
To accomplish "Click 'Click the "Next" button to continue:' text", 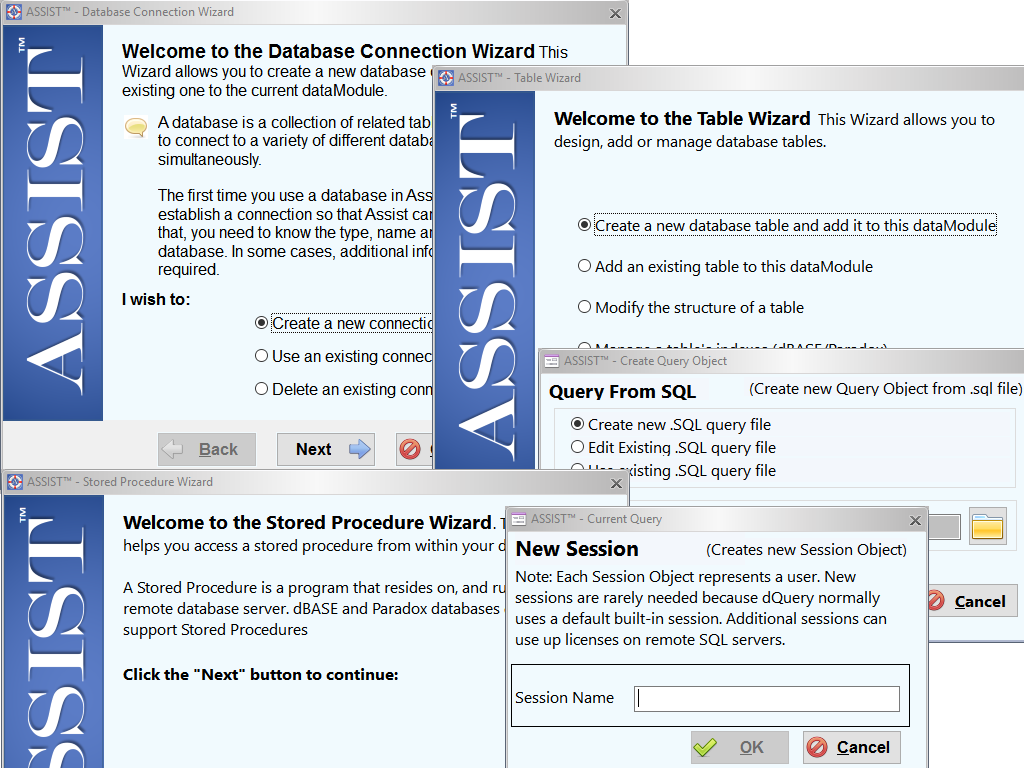I will (261, 675).
